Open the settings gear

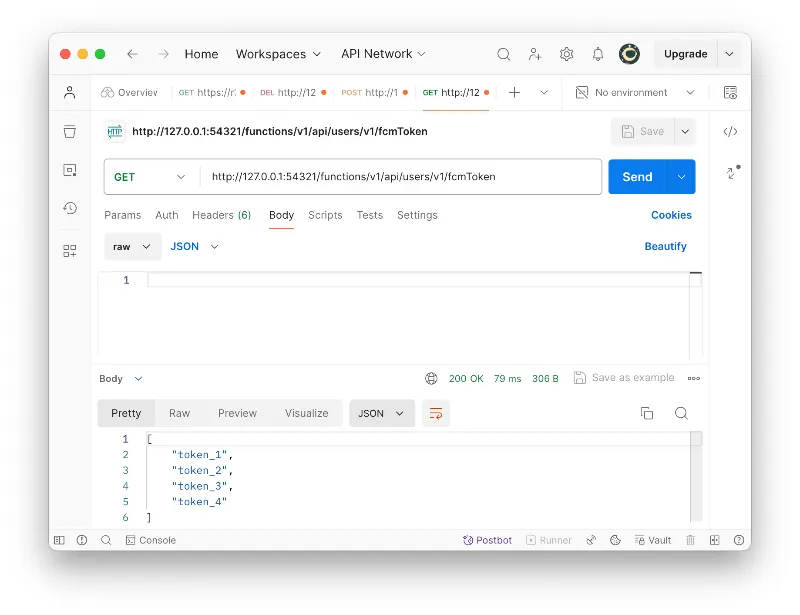tap(566, 54)
